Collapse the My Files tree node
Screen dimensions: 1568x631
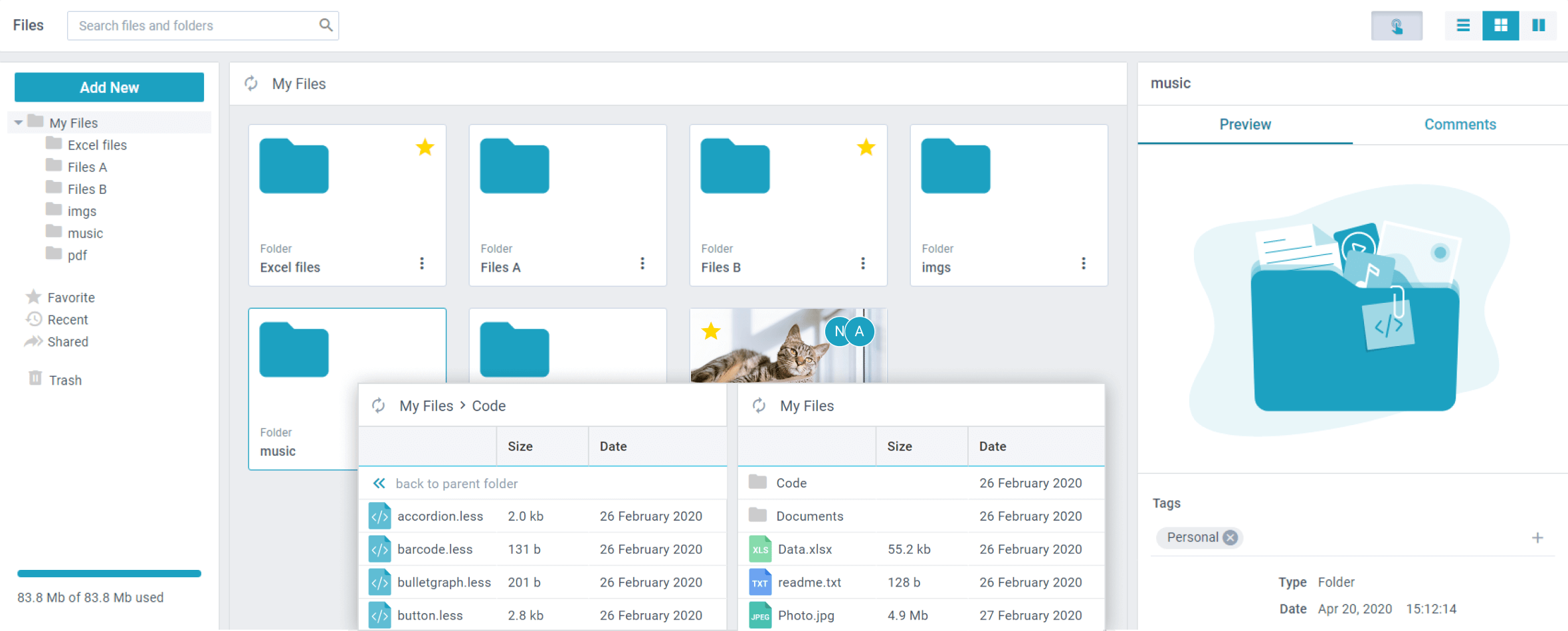(19, 123)
